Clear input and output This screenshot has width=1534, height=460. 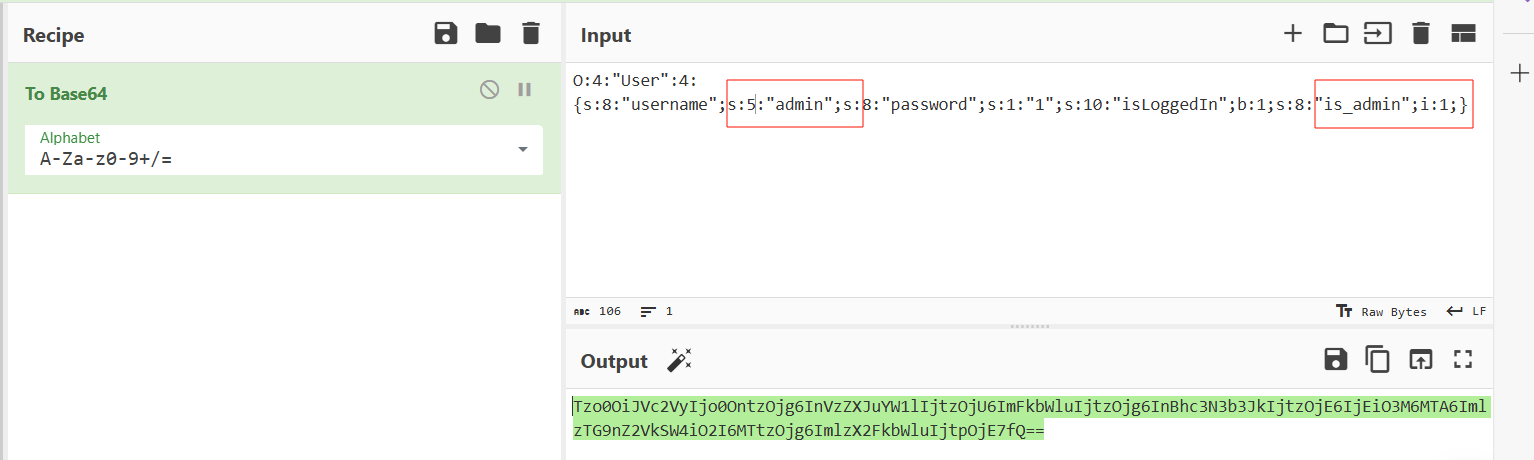[x=1420, y=34]
